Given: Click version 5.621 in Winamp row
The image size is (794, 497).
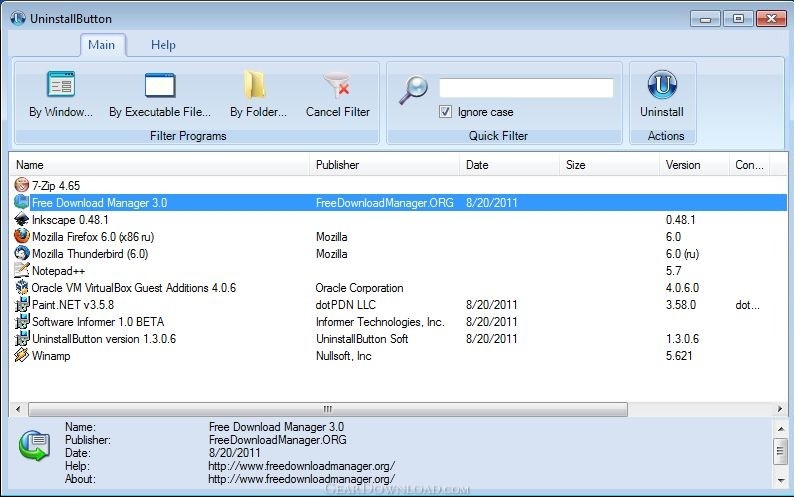Looking at the screenshot, I should (679, 356).
